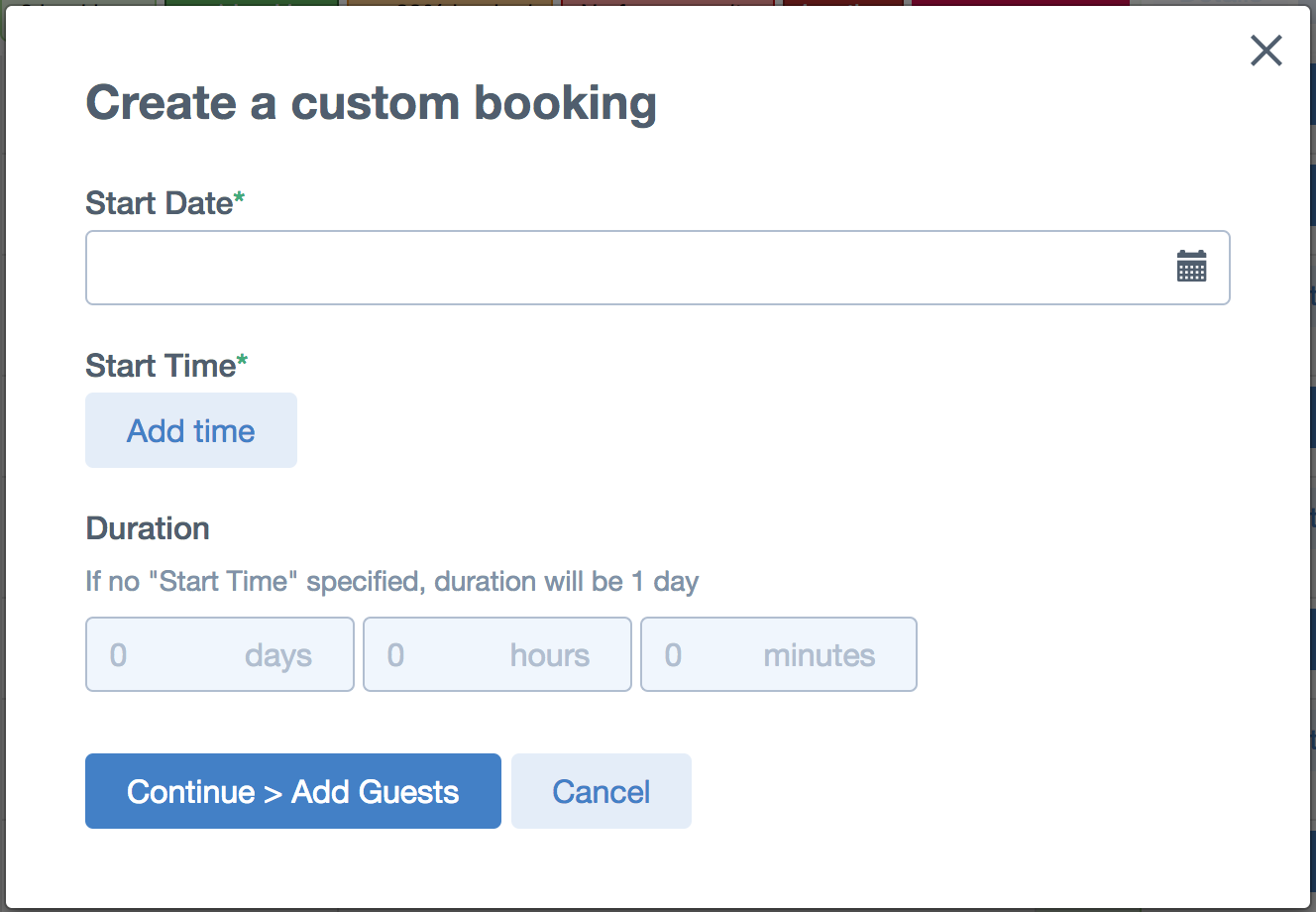Screen dimensions: 1316x912
Task: Close the custom booking dialog
Action: point(1266,51)
